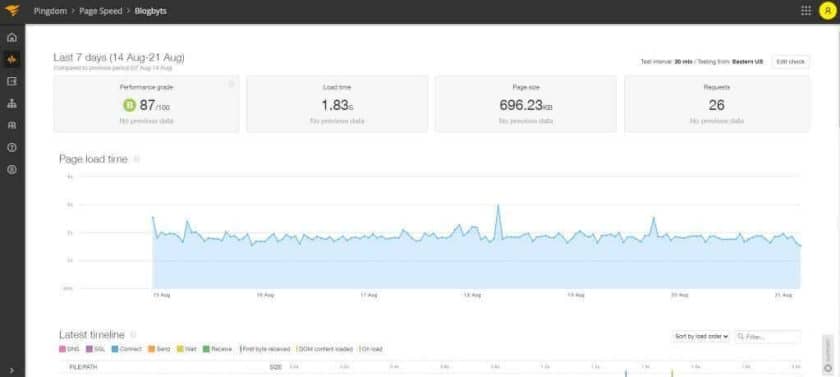Click the blue Connect legend swatch
The width and height of the screenshot is (840, 377).
[x=115, y=349]
